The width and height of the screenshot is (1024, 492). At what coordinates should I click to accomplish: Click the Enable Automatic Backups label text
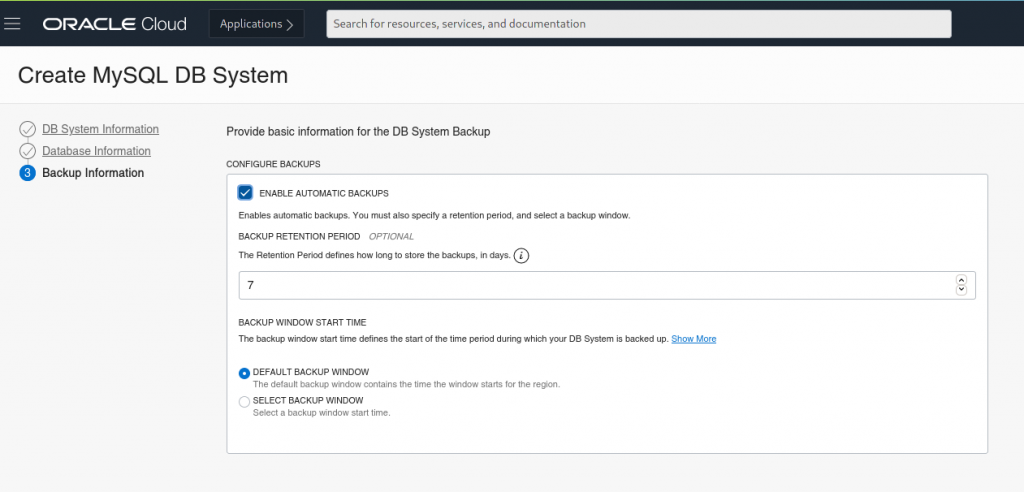click(x=324, y=193)
